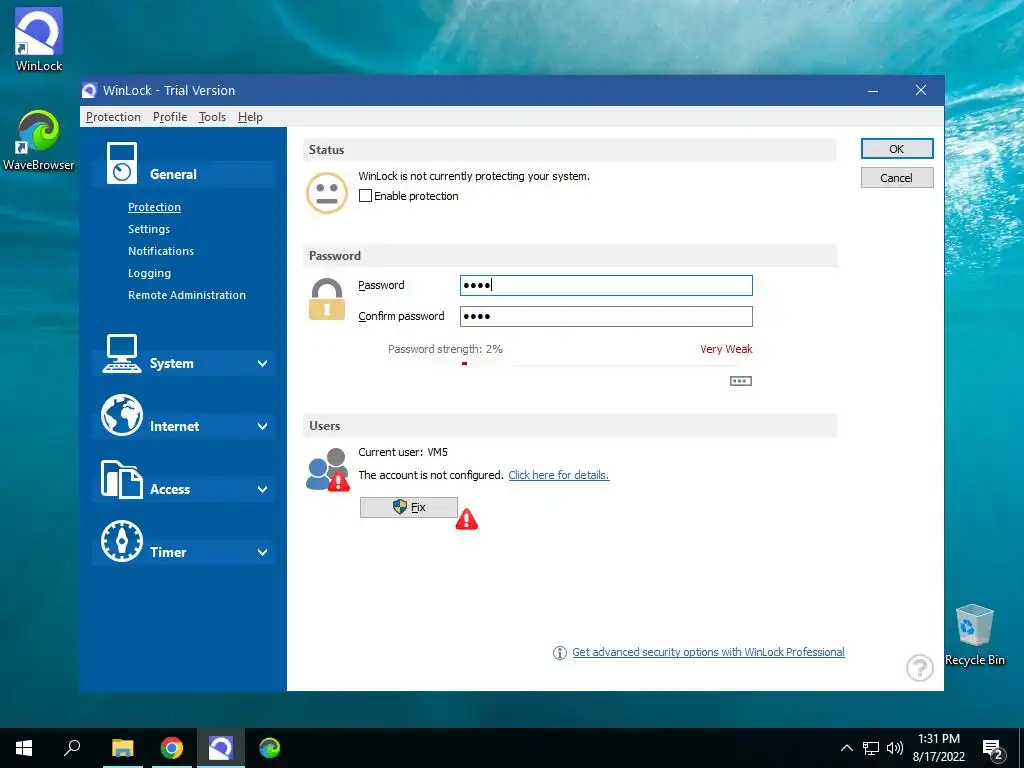Click the users warning icon
Image resolution: width=1024 pixels, height=768 pixels.
[x=328, y=470]
